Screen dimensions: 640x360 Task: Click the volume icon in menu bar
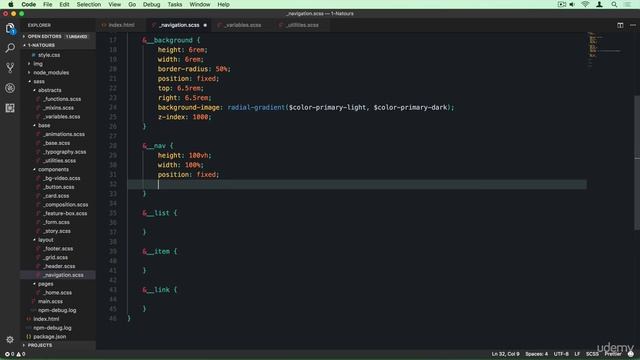(x=572, y=4)
